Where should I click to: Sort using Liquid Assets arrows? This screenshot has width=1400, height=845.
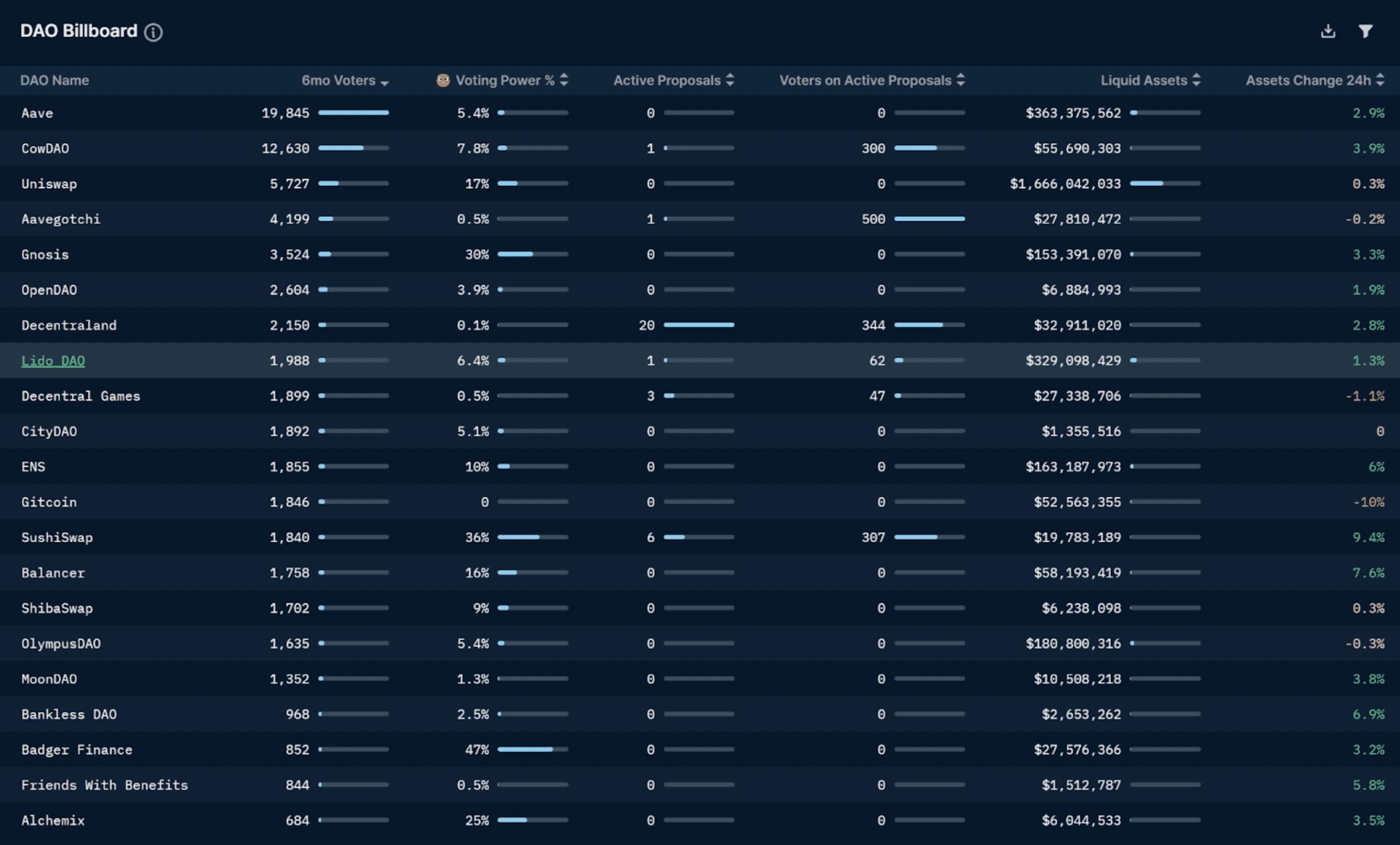click(1196, 80)
